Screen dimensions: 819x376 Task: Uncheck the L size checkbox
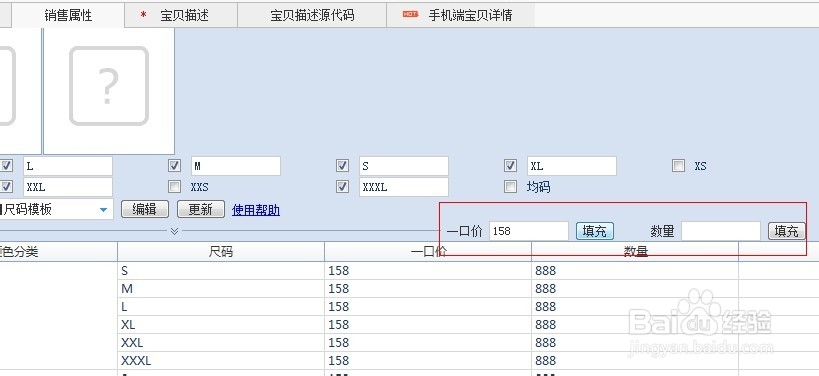pos(7,166)
